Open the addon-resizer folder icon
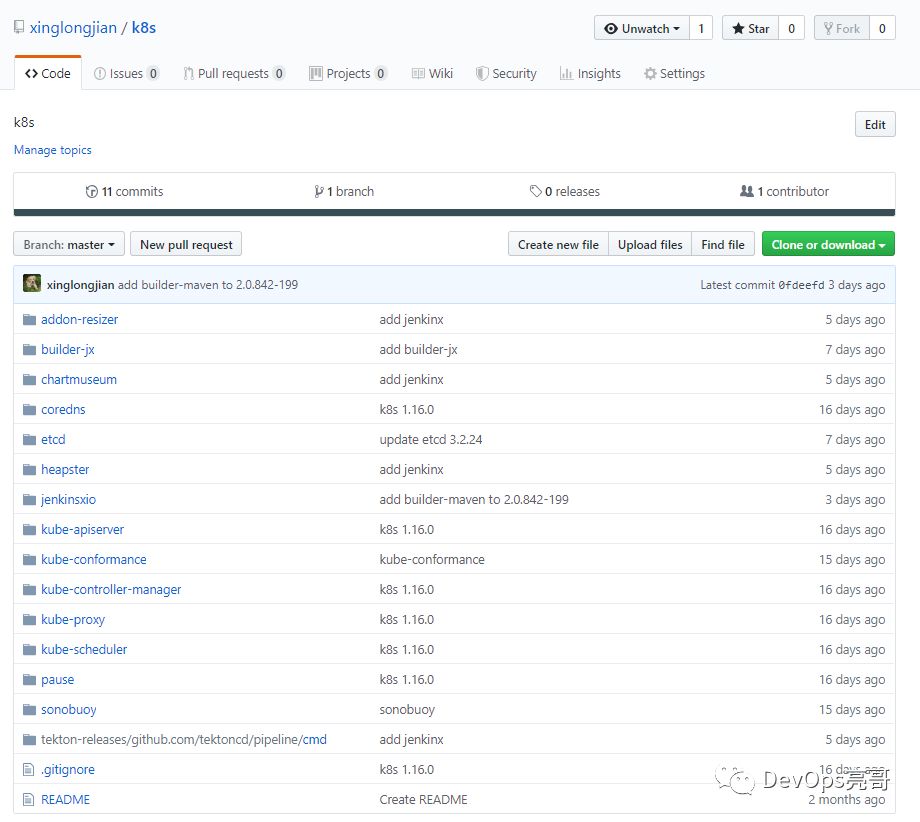 coord(29,319)
